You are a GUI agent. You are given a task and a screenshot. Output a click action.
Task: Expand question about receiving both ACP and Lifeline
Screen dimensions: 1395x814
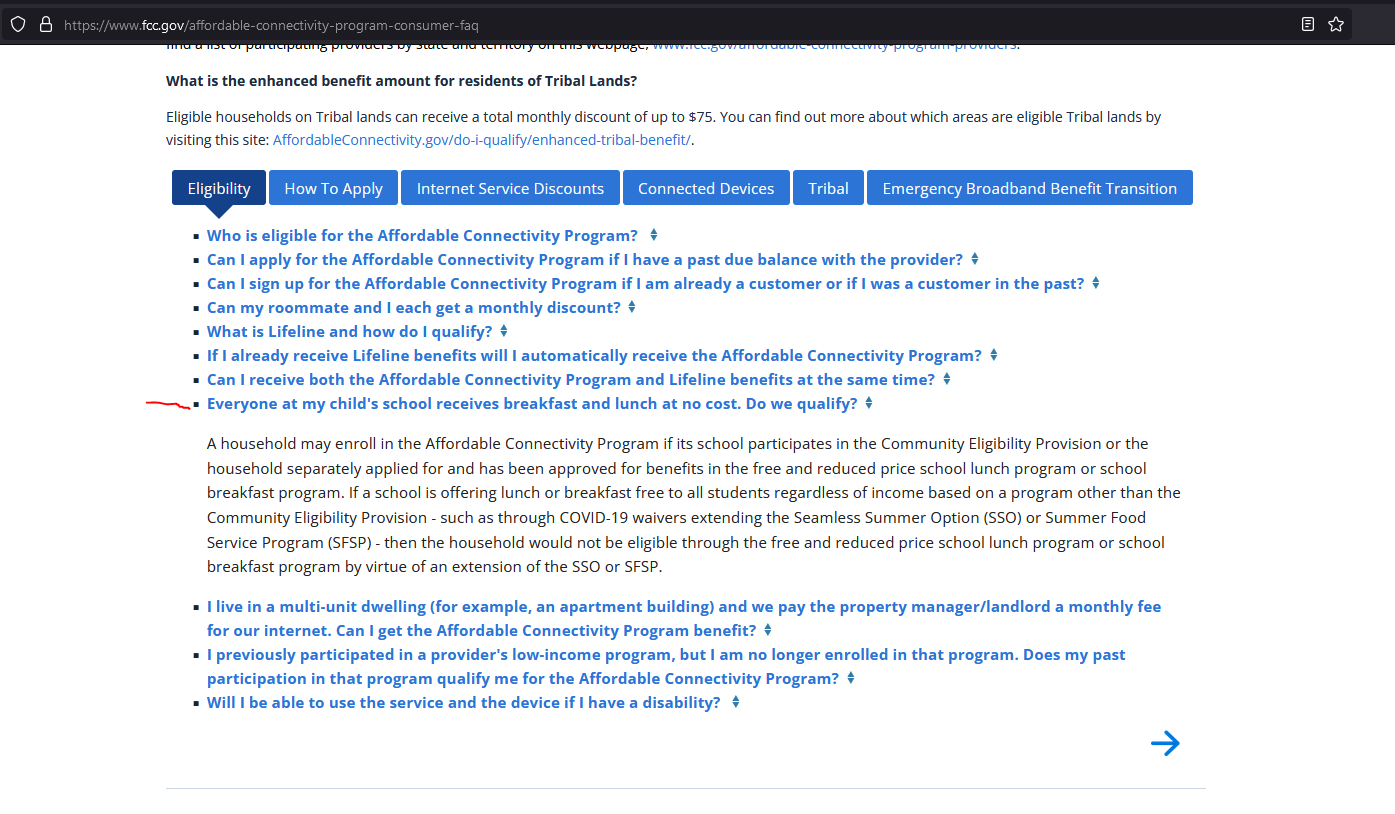(x=571, y=380)
